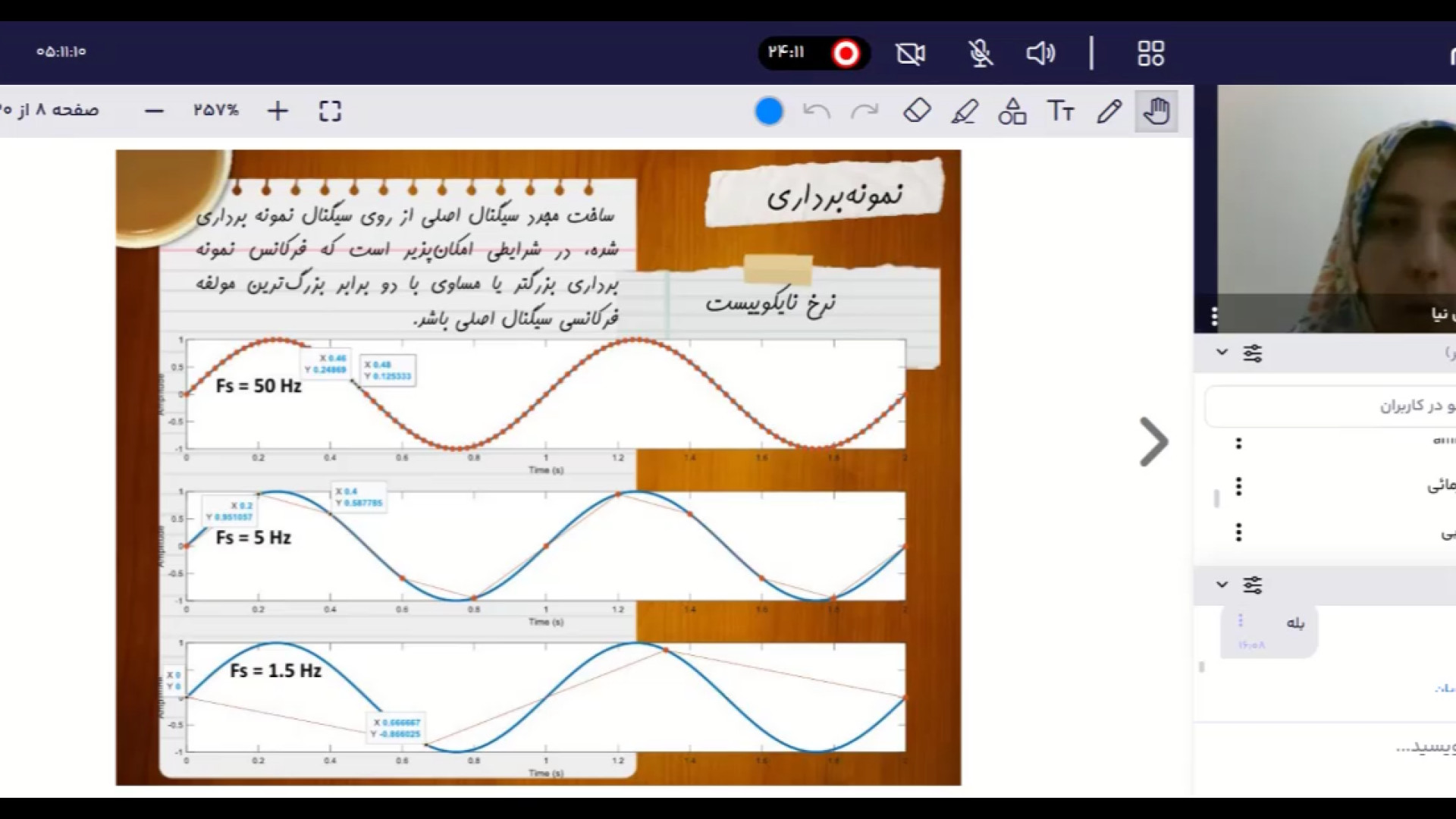Zoom in with the plus button
The image size is (1456, 819).
pyautogui.click(x=278, y=111)
